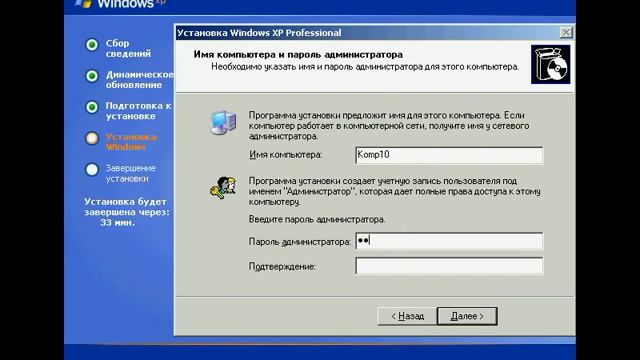This screenshot has height=360, width=640.
Task: Click the label Имя компьютера:
Action: click(x=285, y=155)
